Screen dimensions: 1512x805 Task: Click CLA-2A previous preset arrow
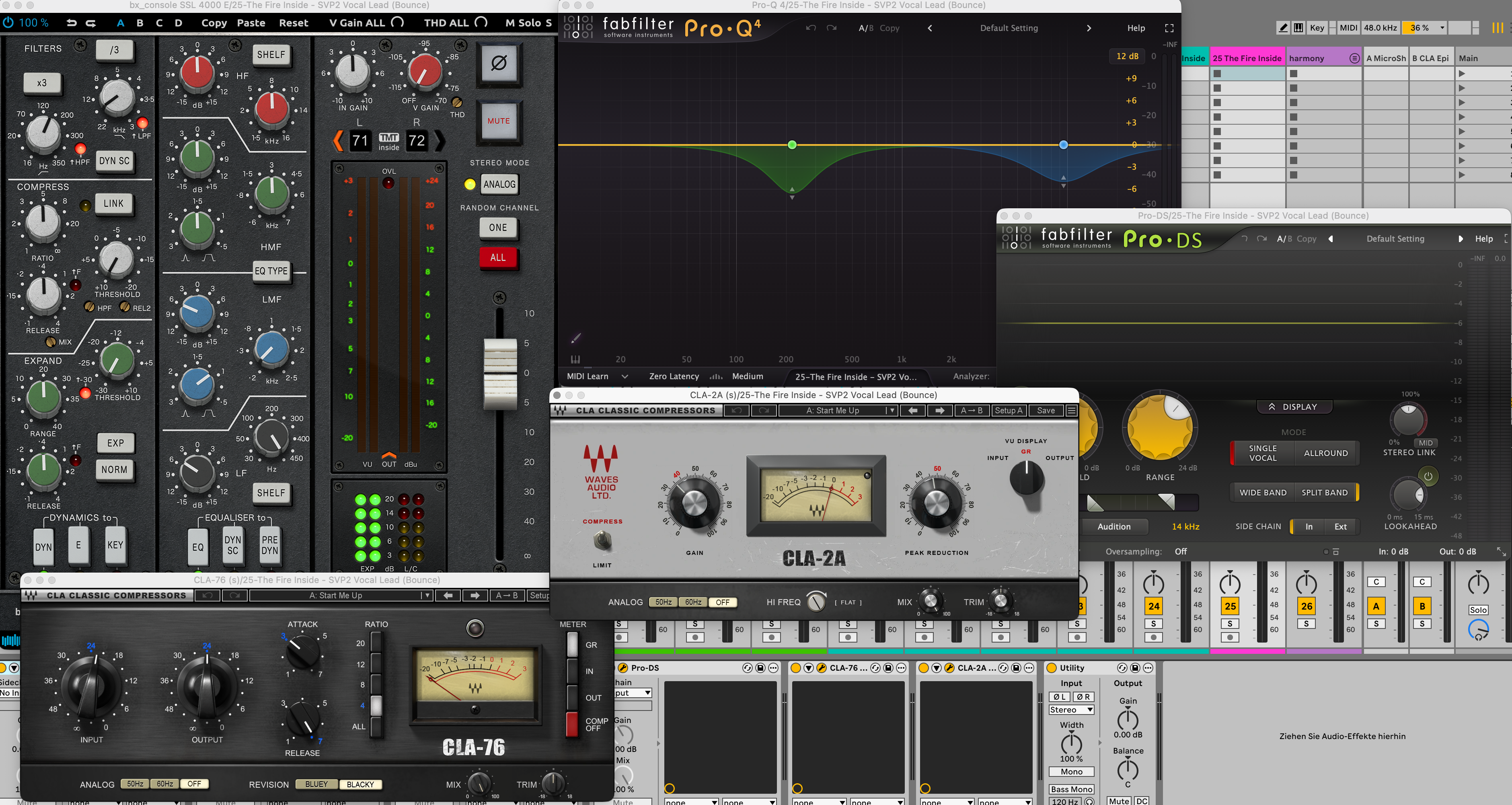pos(913,411)
